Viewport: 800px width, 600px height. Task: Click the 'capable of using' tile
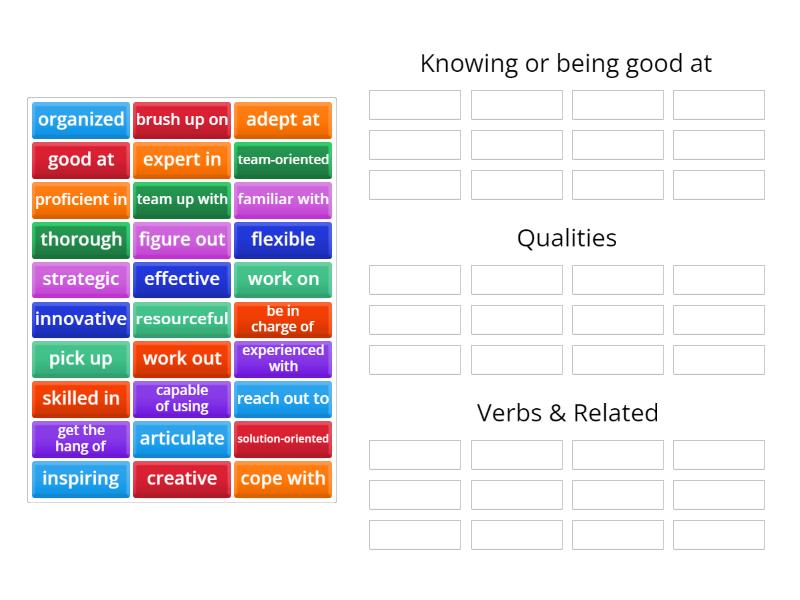click(182, 399)
